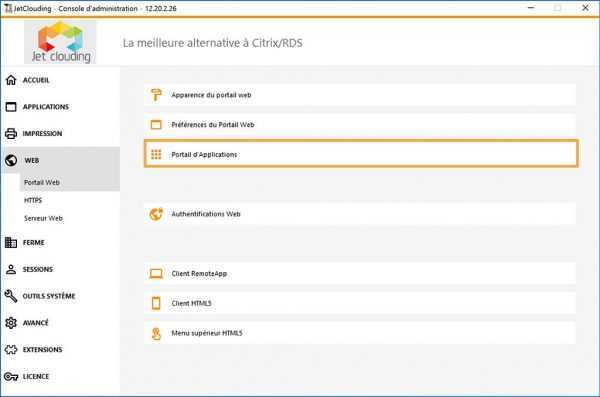Open the SESSIONS menu
The width and height of the screenshot is (600, 397).
tap(38, 269)
